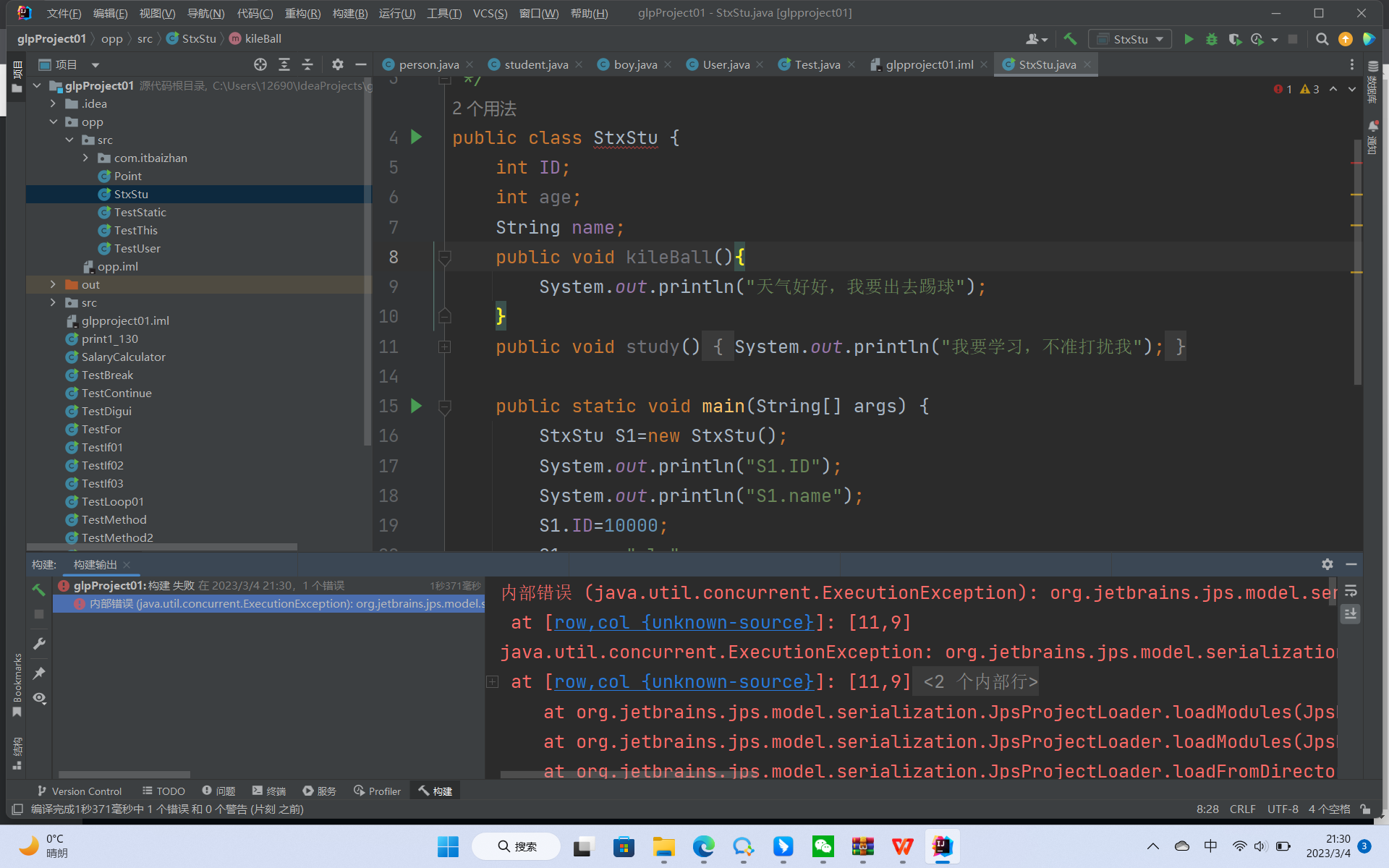Hide the project tool window
Image resolution: width=1389 pixels, height=868 pixels.
click(360, 64)
